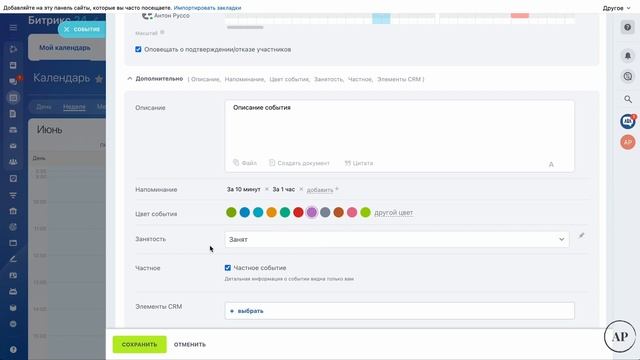Pick the lime green event color

pos(365,212)
